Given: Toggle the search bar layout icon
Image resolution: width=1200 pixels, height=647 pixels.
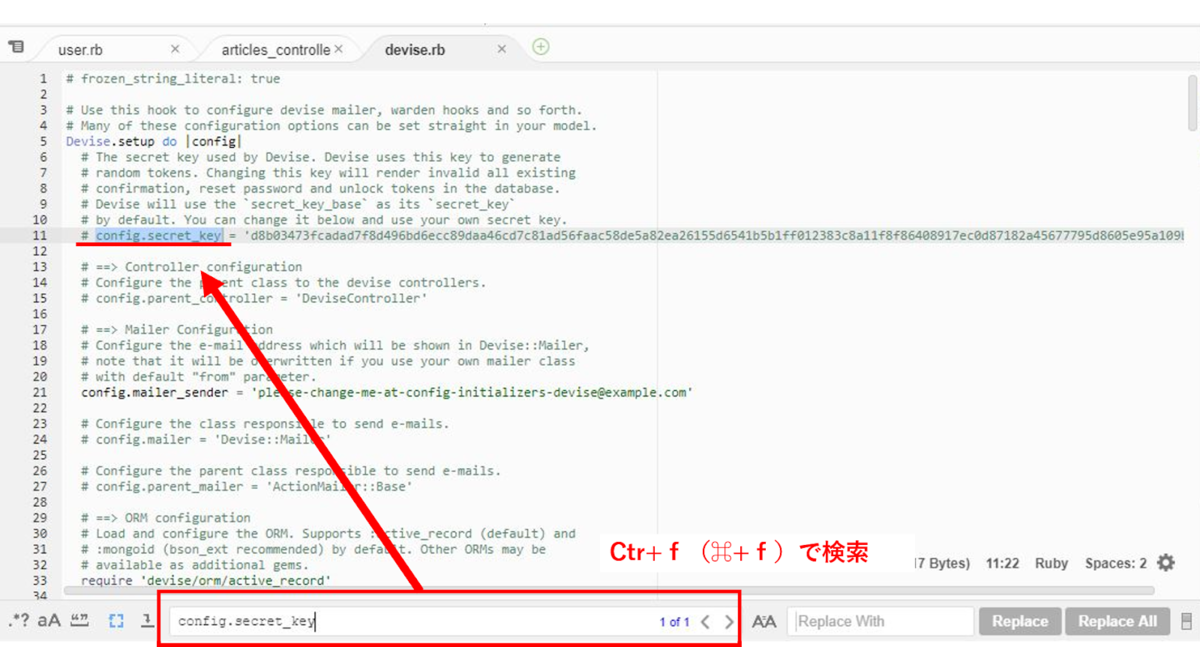Looking at the screenshot, I should point(1187,621).
